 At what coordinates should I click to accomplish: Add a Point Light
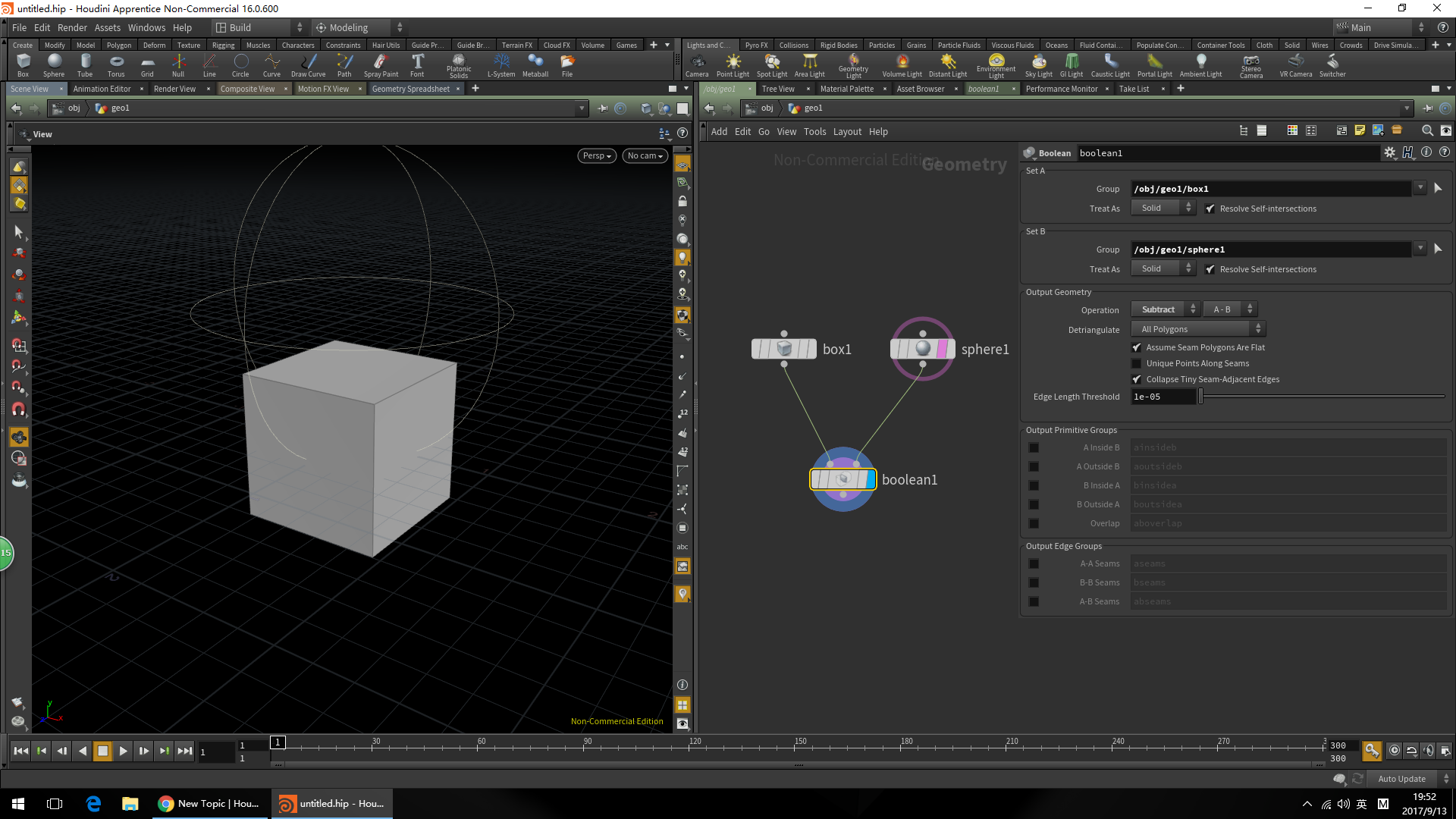click(x=733, y=65)
